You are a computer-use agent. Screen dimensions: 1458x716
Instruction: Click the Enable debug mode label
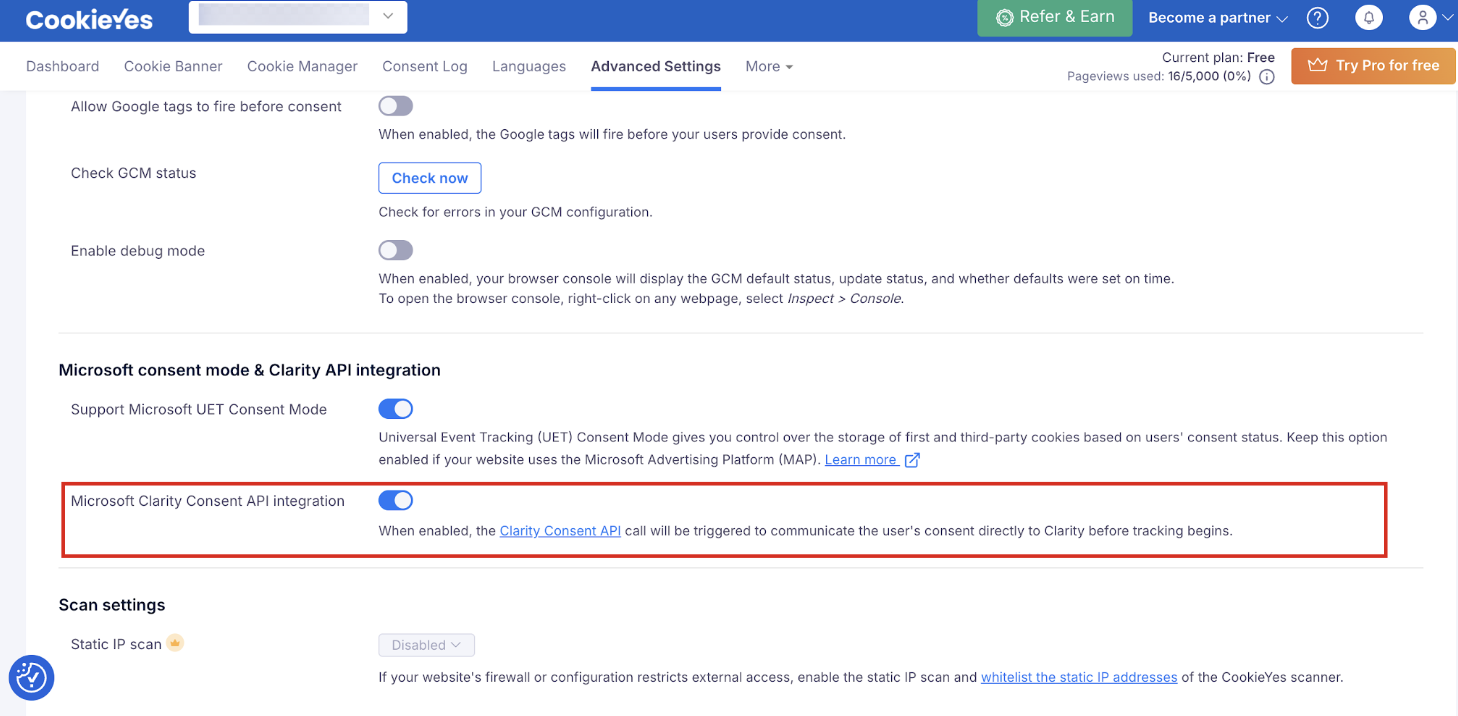coord(138,251)
